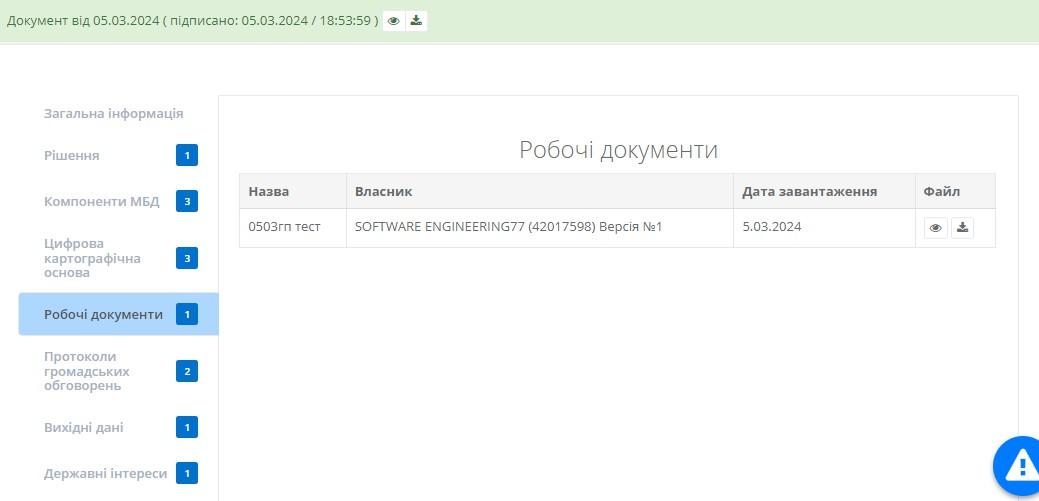
Task: Select the Робочі документи tab
Action: point(103,315)
